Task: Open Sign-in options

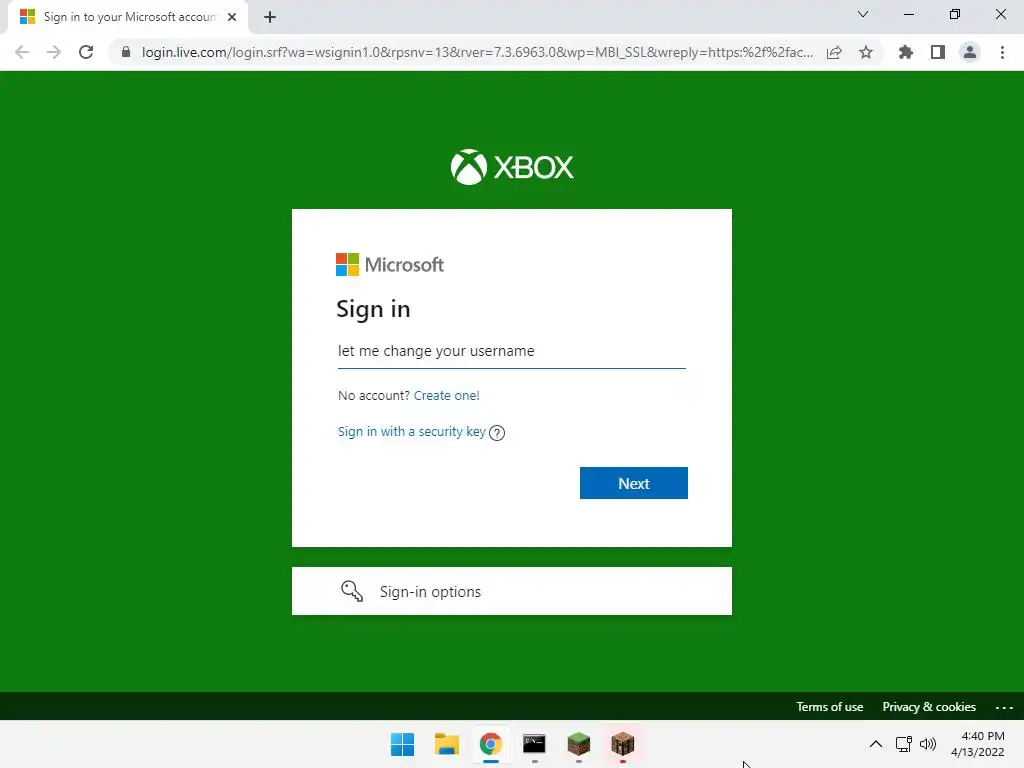Action: click(511, 591)
